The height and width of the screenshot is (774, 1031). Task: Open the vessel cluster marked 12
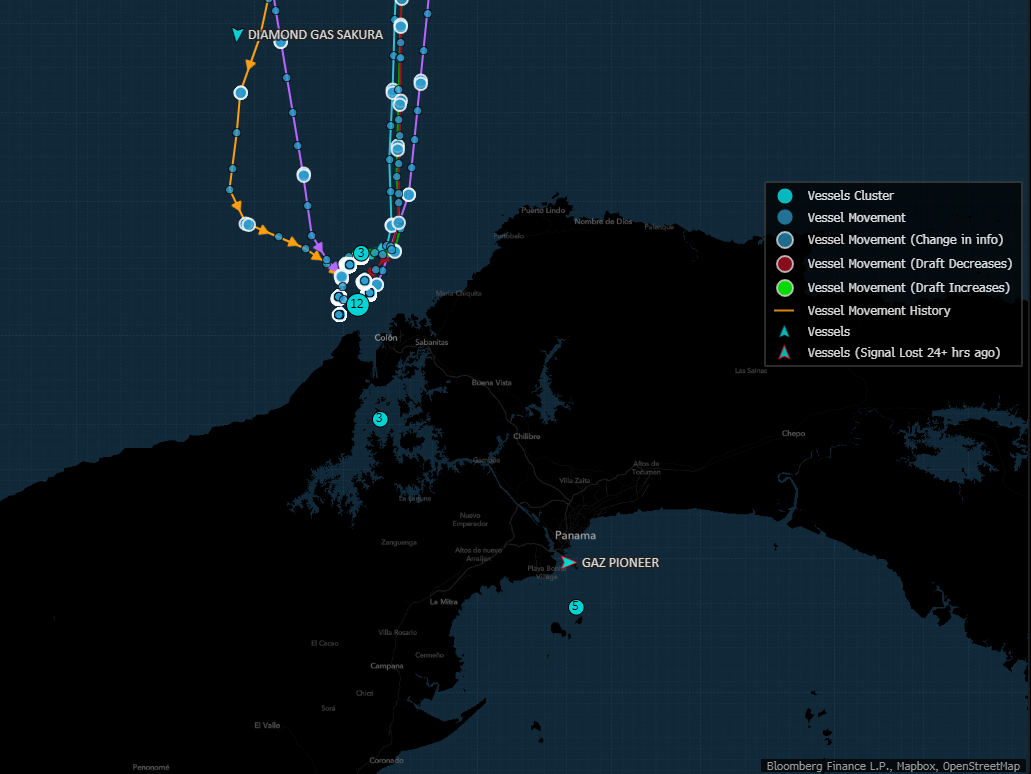[357, 304]
